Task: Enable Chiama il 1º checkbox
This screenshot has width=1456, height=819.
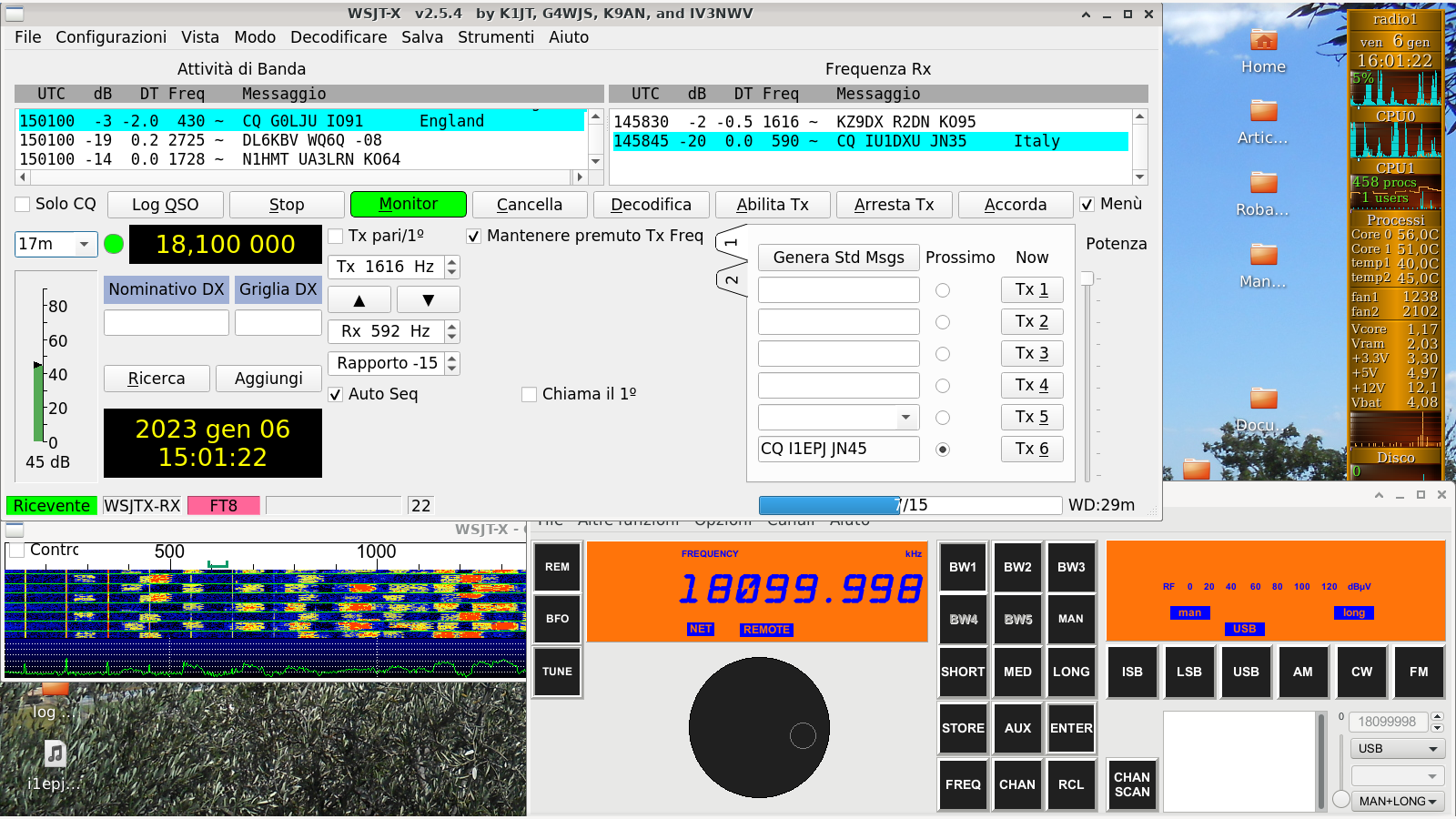Action: pyautogui.click(x=529, y=394)
